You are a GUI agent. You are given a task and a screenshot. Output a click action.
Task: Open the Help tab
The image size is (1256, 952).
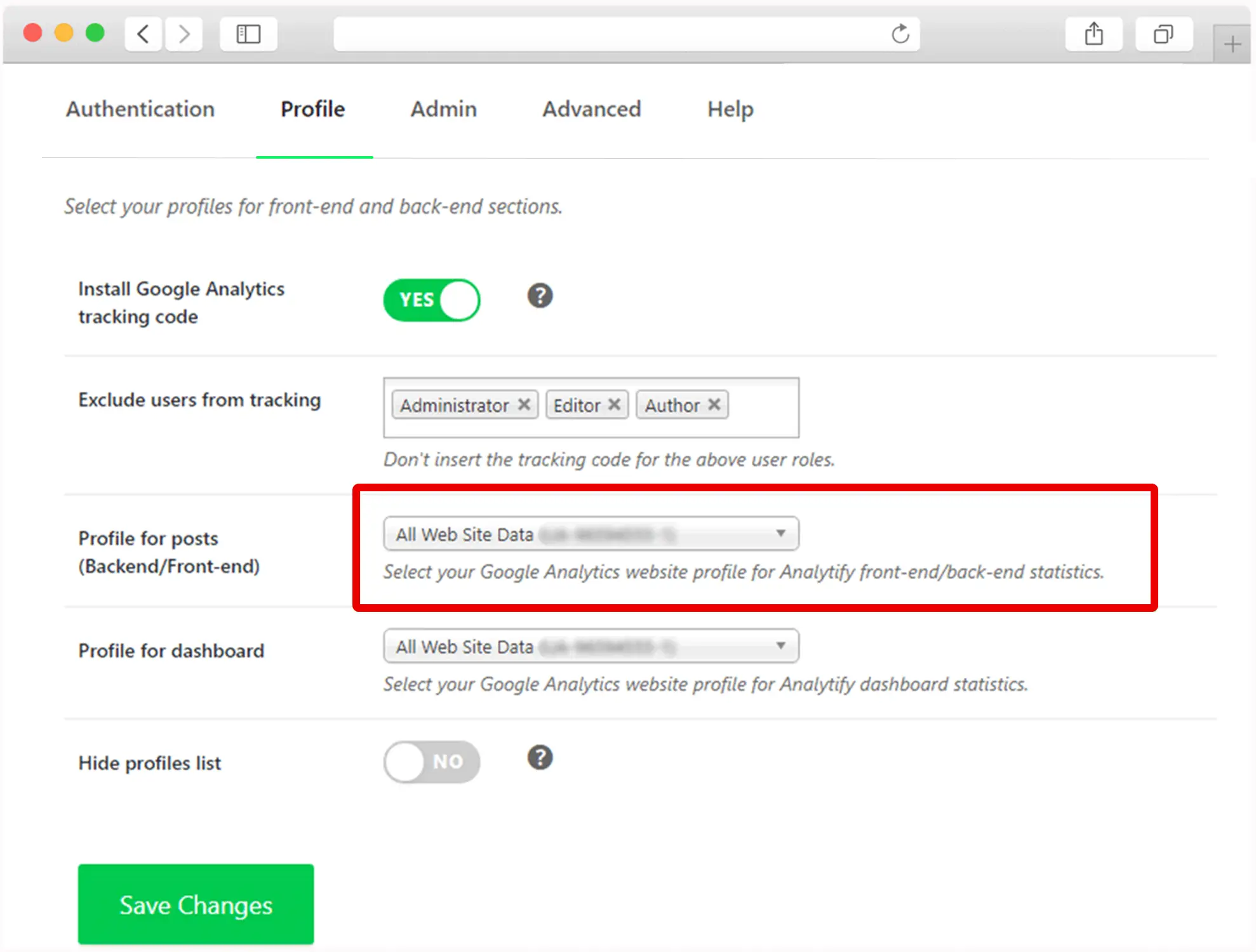[730, 109]
